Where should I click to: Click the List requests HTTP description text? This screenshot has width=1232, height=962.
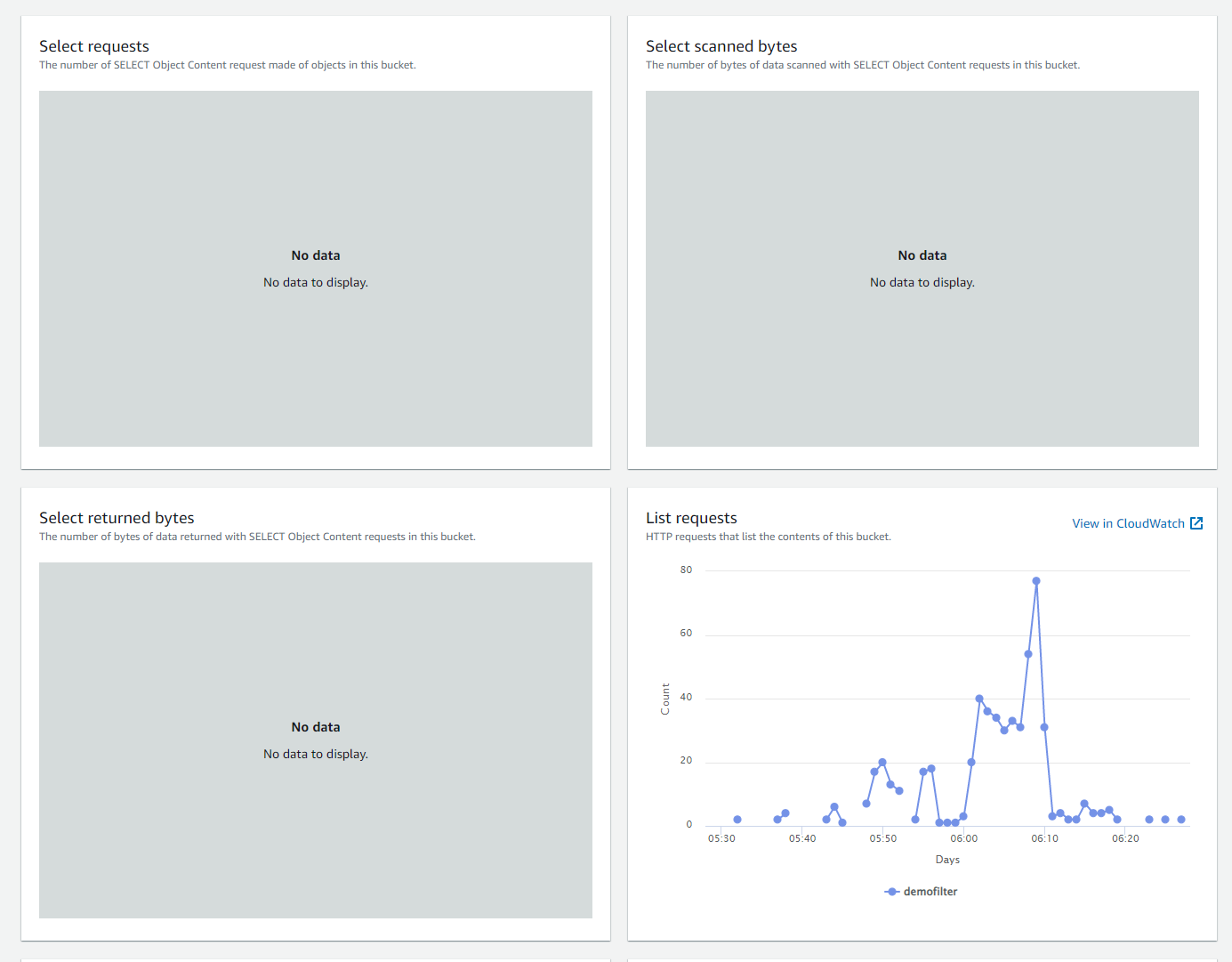click(x=769, y=537)
